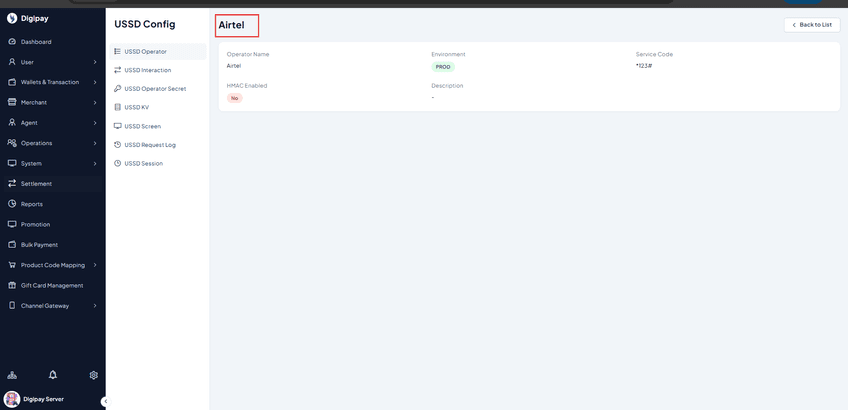Click the USSD Interaction arrows icon
Image resolution: width=848 pixels, height=410 pixels.
(x=117, y=70)
